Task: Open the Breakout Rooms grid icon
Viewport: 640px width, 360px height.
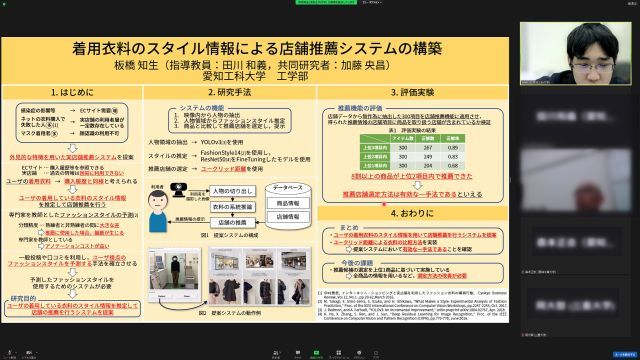Action: tap(338, 353)
